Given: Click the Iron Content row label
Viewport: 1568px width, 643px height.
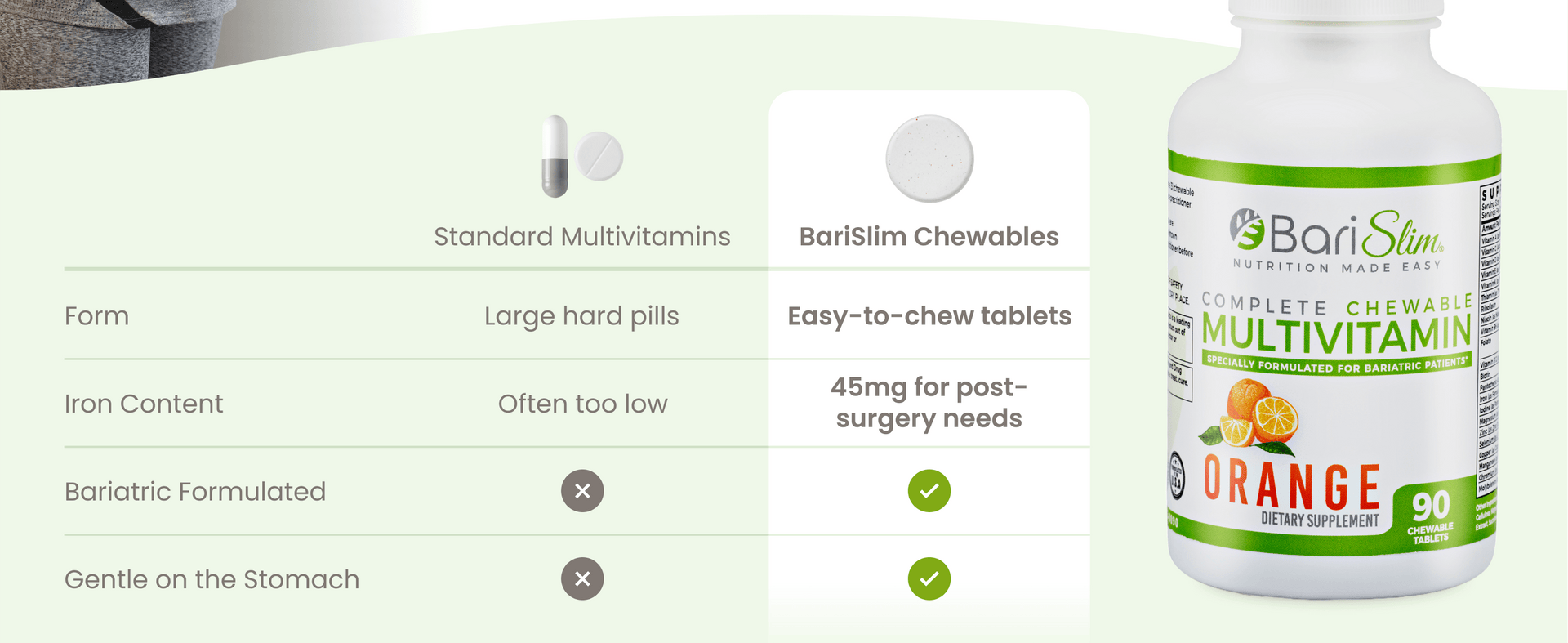Looking at the screenshot, I should click(x=144, y=404).
